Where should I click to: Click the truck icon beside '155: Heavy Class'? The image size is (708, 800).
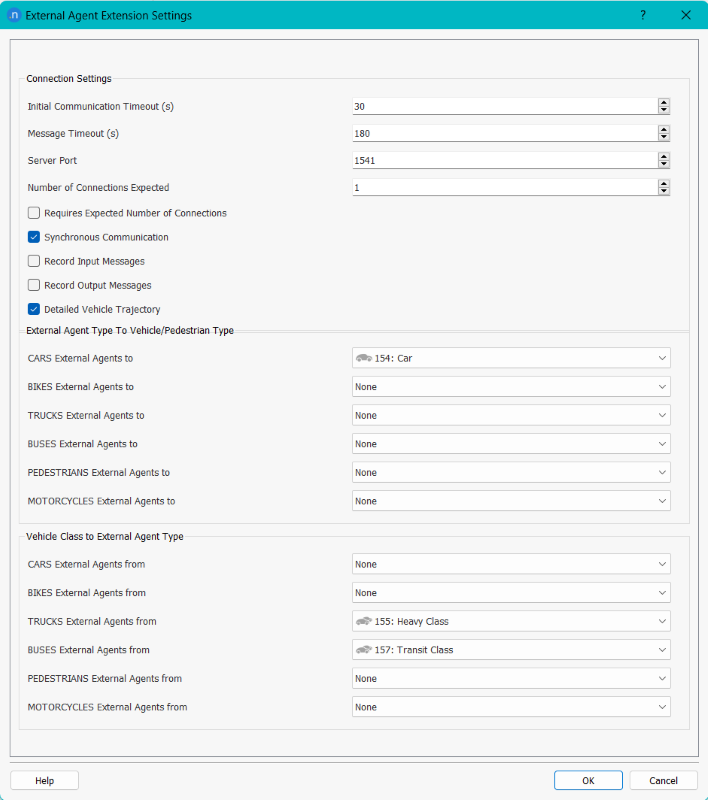[x=364, y=621]
